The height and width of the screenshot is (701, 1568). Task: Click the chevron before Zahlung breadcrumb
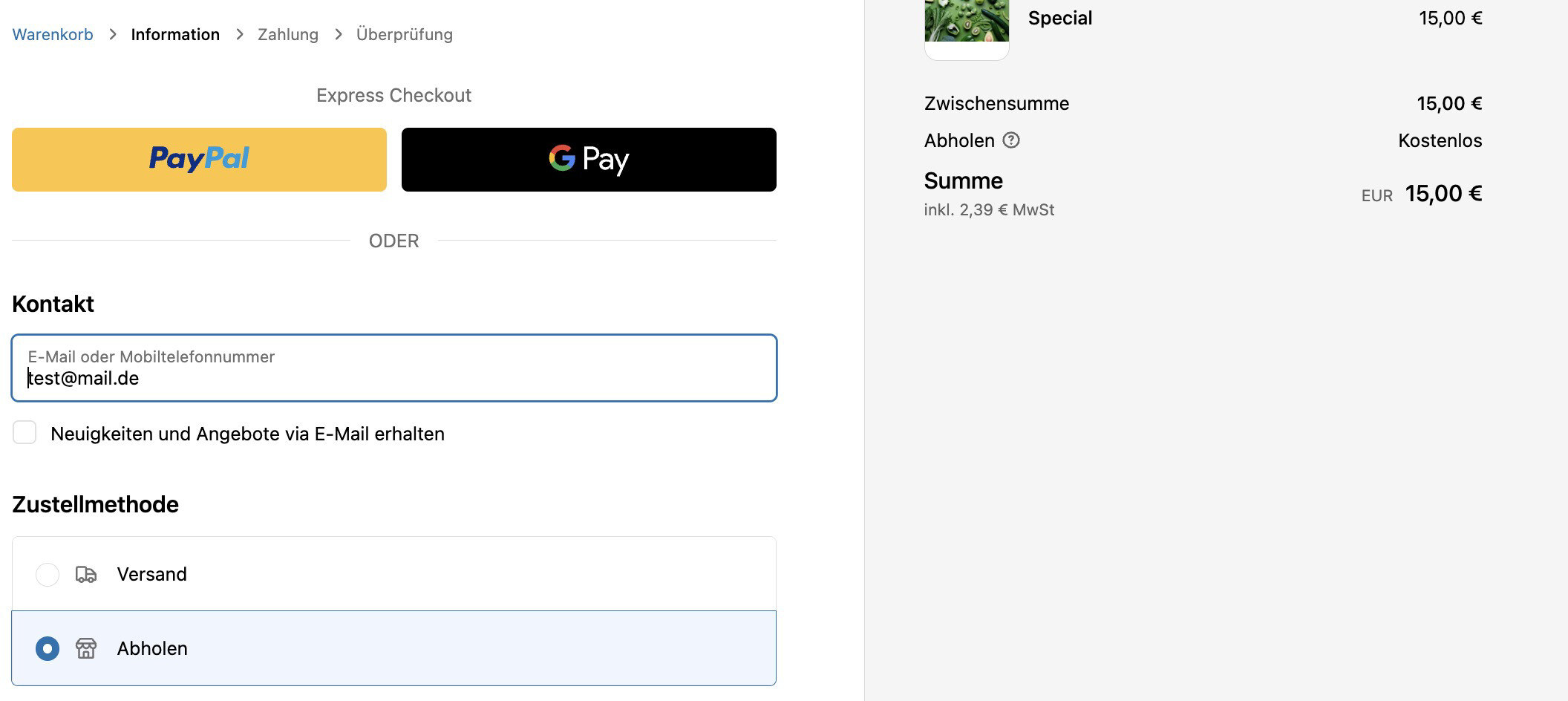(239, 34)
